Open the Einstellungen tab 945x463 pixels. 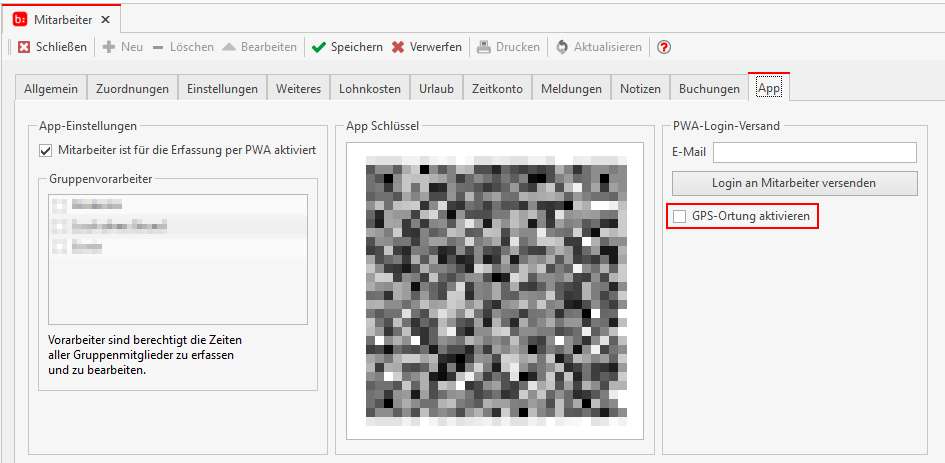[222, 89]
